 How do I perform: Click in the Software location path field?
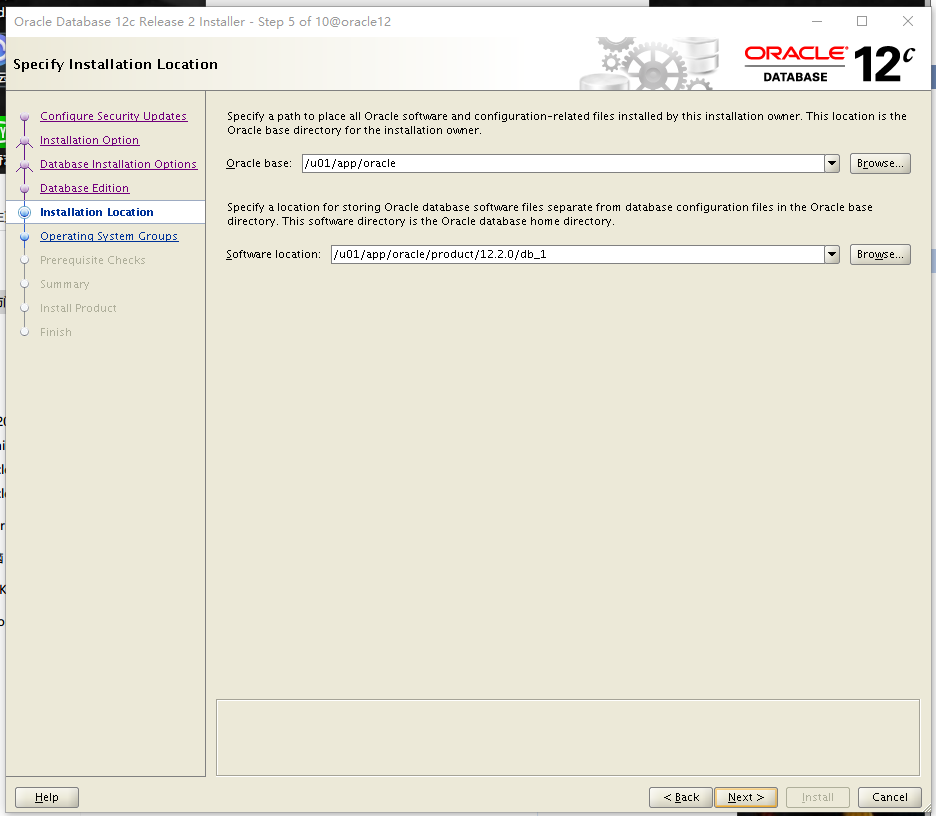(x=577, y=254)
